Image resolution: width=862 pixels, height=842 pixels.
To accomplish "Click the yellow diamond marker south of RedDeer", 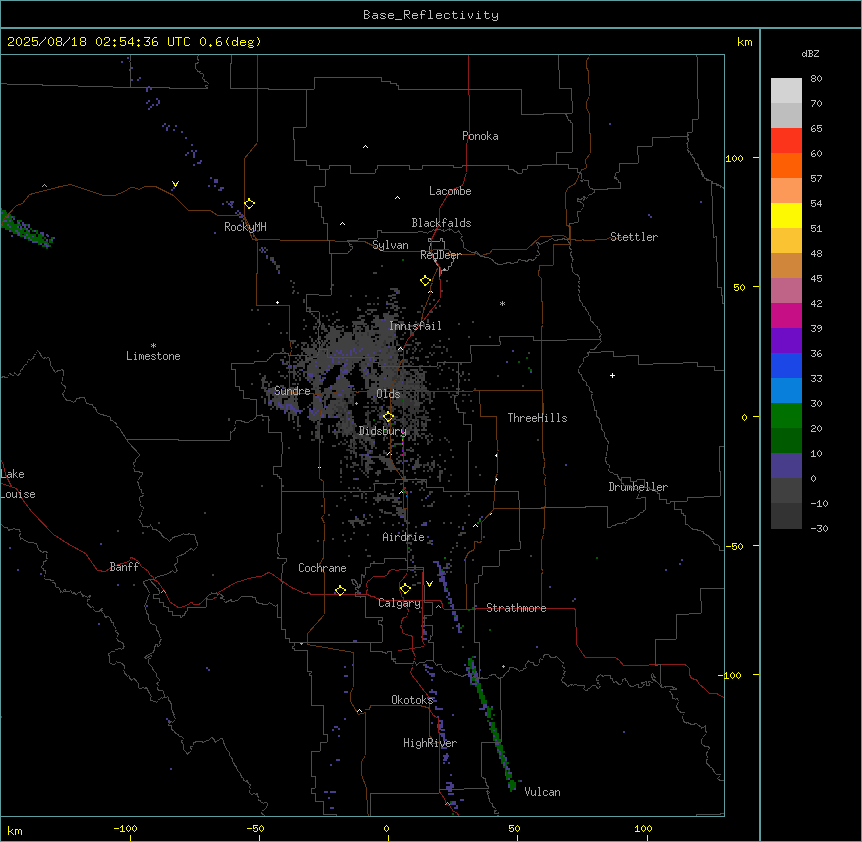I will coord(426,281).
